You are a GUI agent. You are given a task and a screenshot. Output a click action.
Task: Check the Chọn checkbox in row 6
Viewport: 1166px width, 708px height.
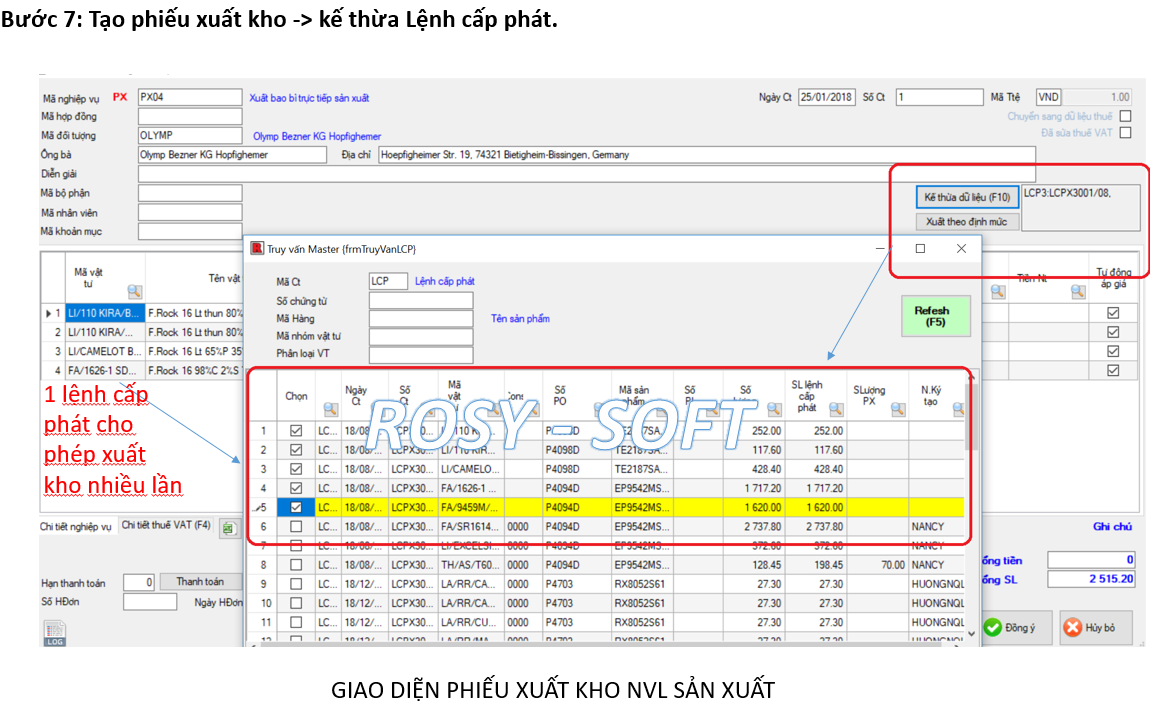(x=296, y=526)
